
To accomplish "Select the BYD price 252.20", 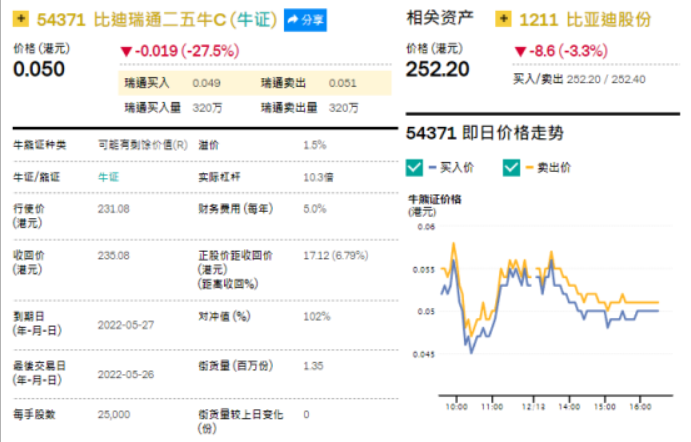I will pyautogui.click(x=438, y=69).
